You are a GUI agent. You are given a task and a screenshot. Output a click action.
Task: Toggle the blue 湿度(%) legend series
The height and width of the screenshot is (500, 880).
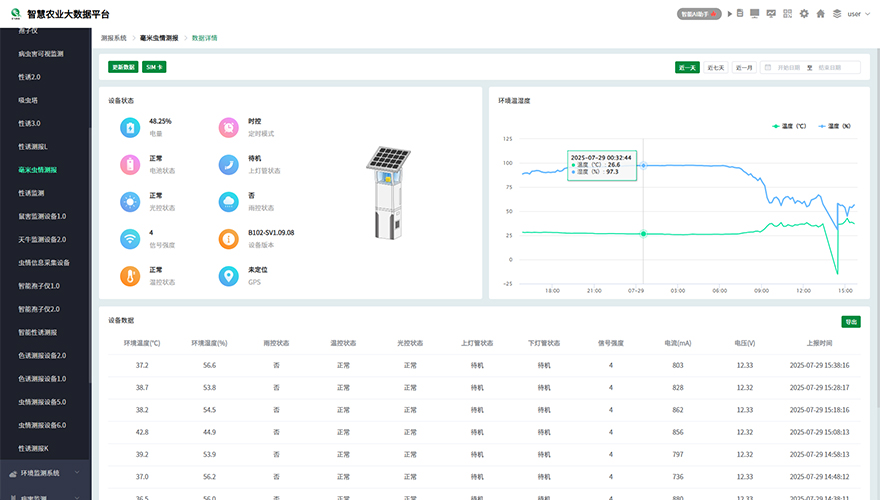click(834, 126)
